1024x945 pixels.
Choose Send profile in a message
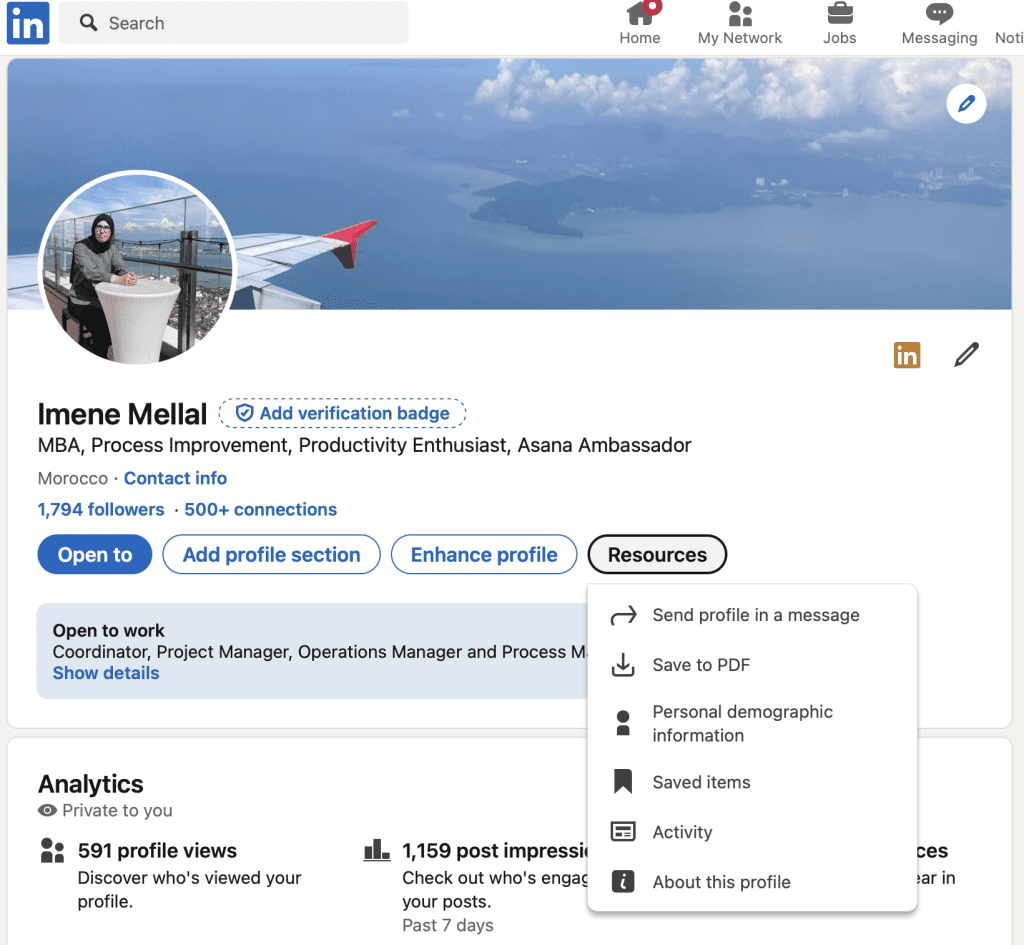756,615
